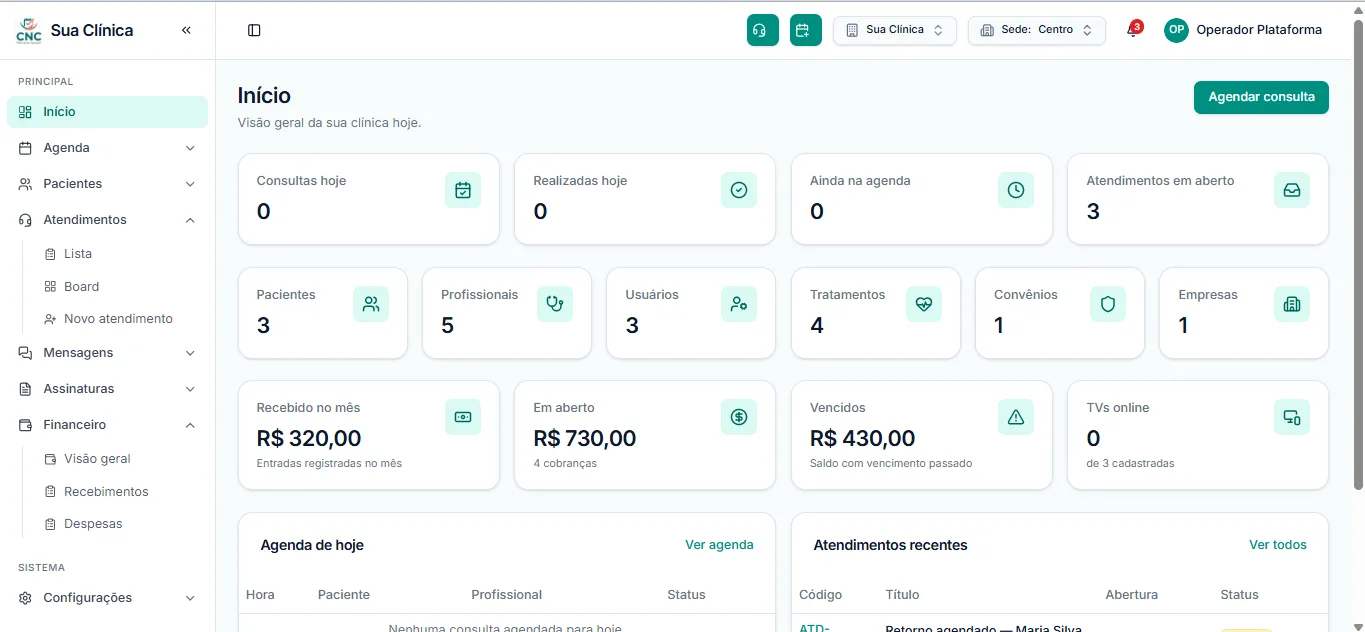This screenshot has width=1365, height=632.
Task: Click the '4 cobranças' subtitle text
Action: [565, 464]
